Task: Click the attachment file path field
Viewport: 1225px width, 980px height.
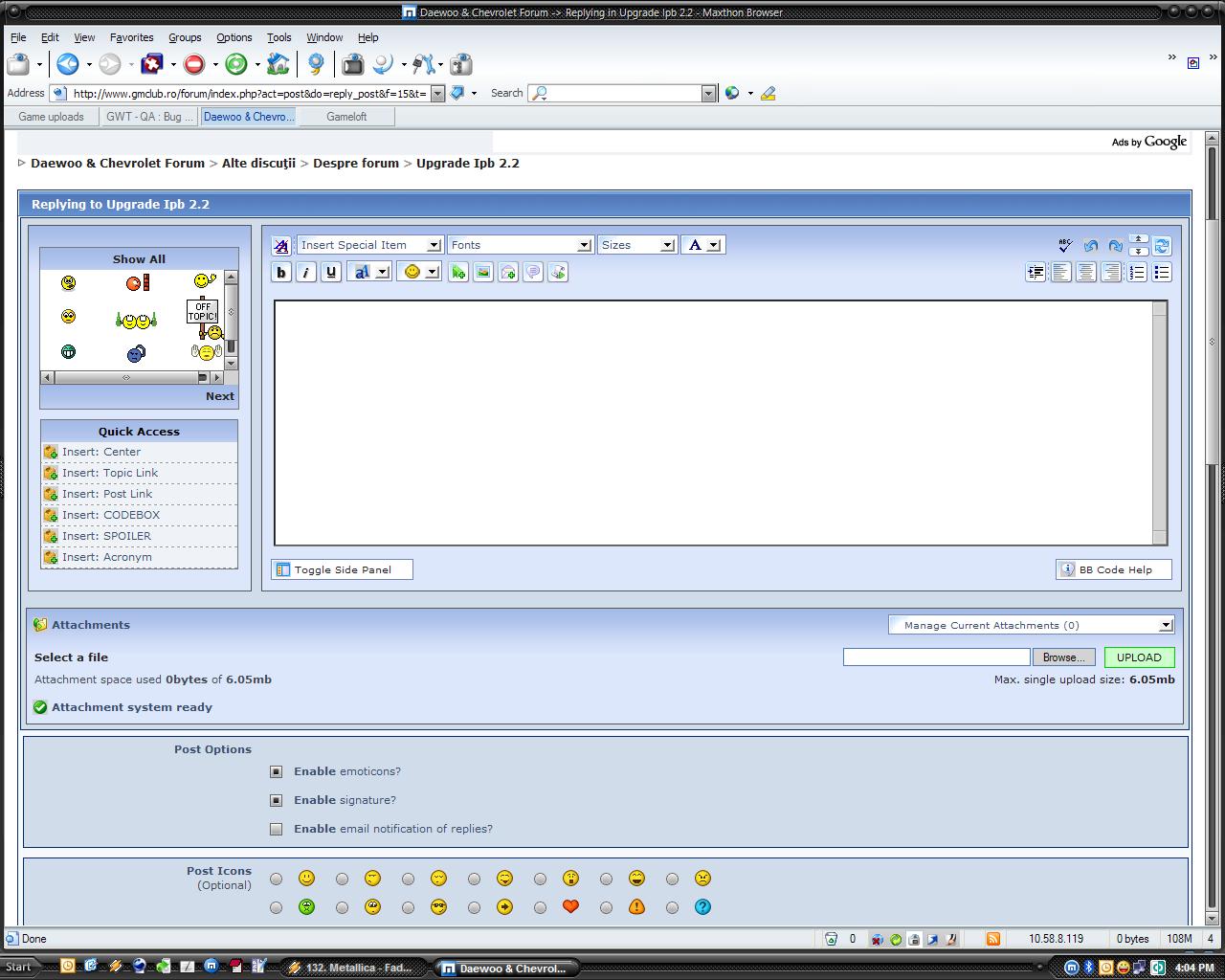Action: click(x=936, y=657)
